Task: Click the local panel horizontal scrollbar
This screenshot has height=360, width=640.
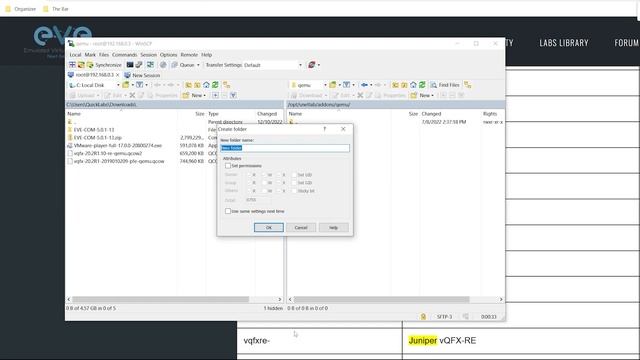Action: point(160,299)
